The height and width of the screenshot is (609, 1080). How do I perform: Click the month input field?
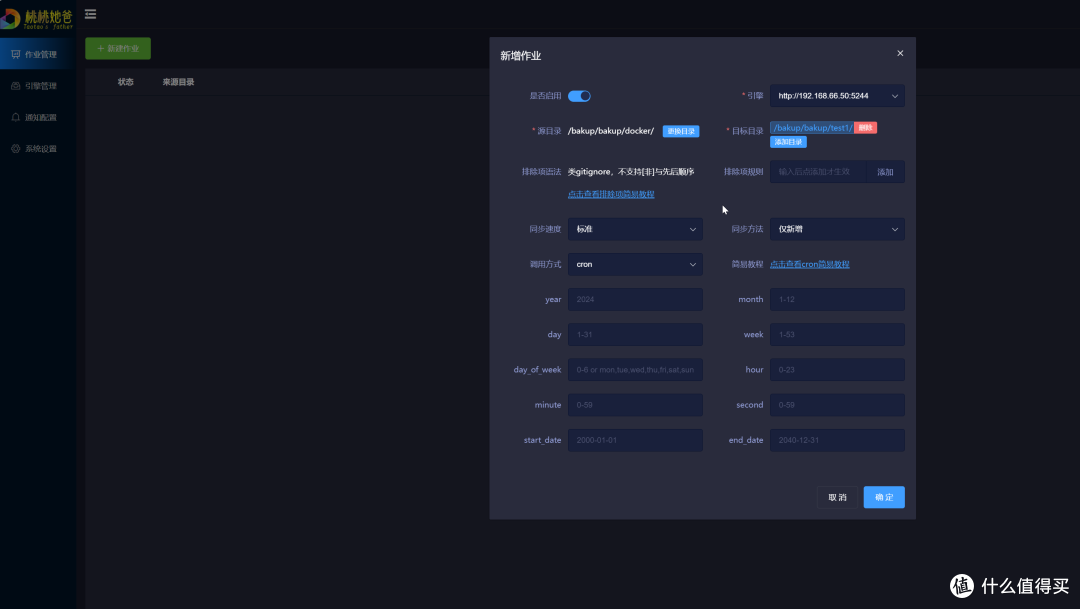[x=837, y=299]
